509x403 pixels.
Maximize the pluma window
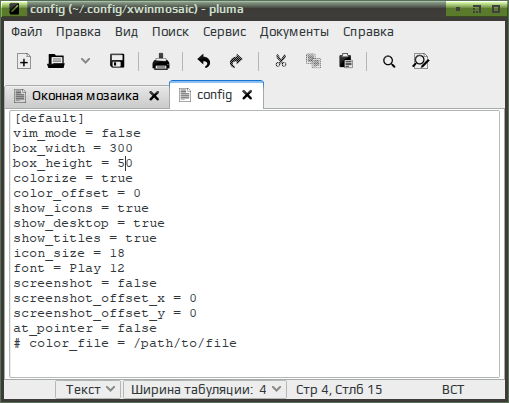(x=477, y=9)
